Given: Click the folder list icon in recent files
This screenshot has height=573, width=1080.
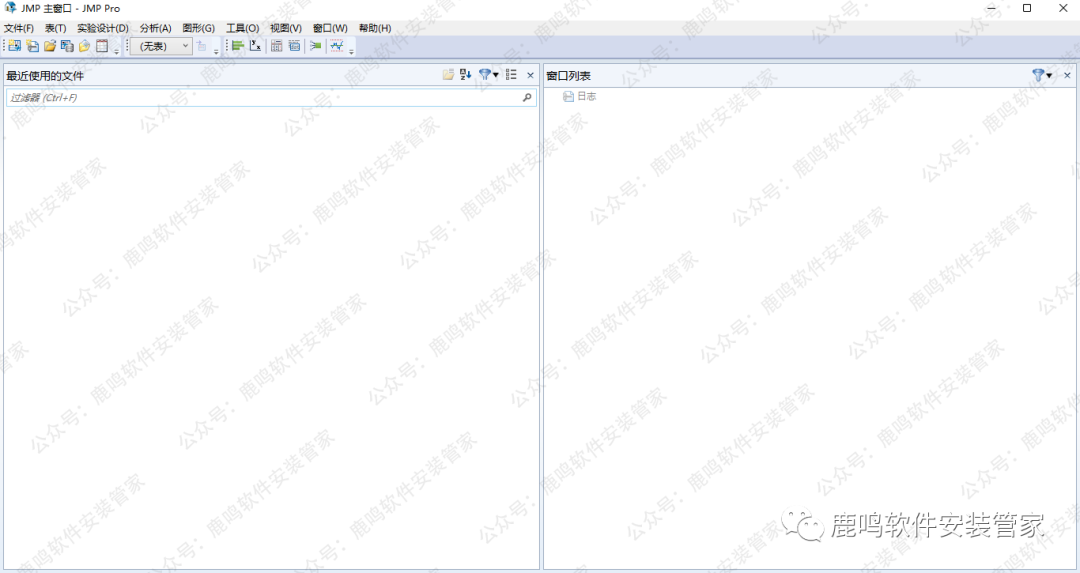Looking at the screenshot, I should click(x=448, y=75).
